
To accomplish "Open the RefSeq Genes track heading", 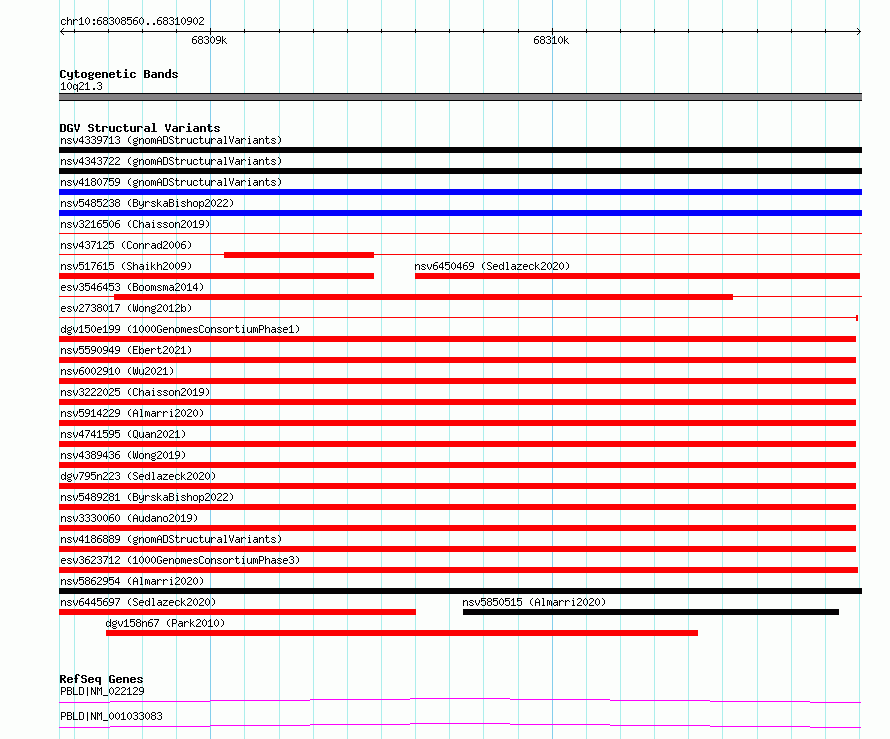I will click(101, 679).
